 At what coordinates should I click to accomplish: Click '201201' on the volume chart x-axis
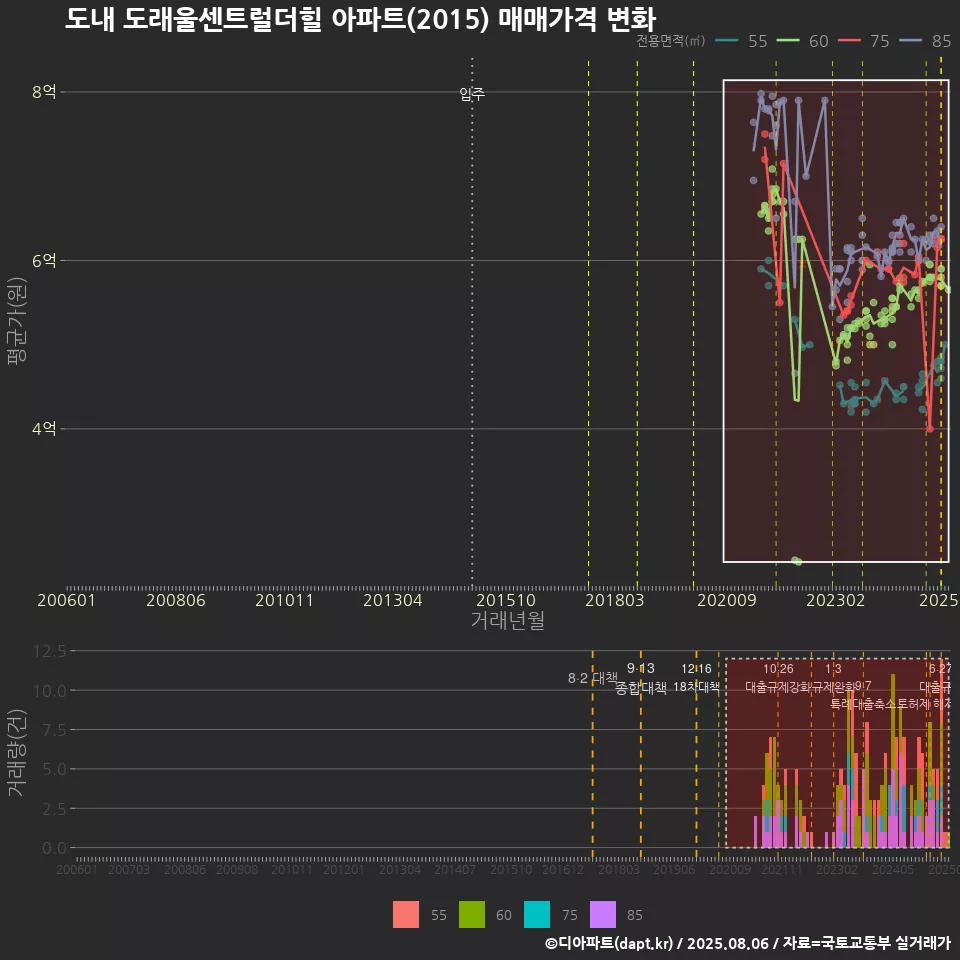(343, 869)
